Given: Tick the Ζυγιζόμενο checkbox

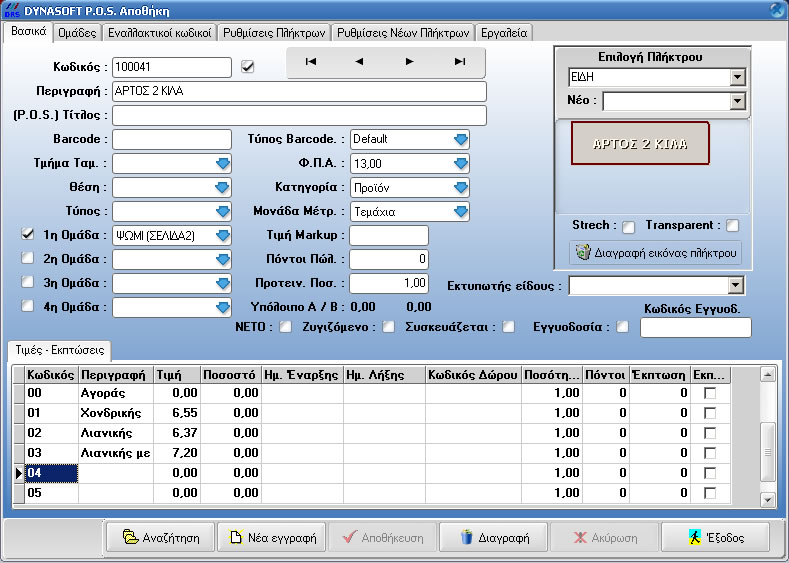Looking at the screenshot, I should (x=388, y=327).
